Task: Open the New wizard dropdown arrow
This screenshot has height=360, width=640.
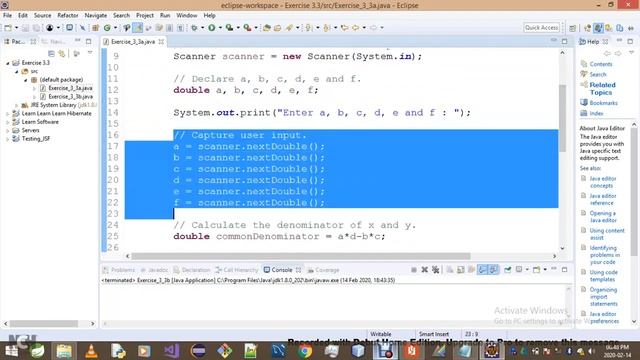Action: (x=16, y=28)
